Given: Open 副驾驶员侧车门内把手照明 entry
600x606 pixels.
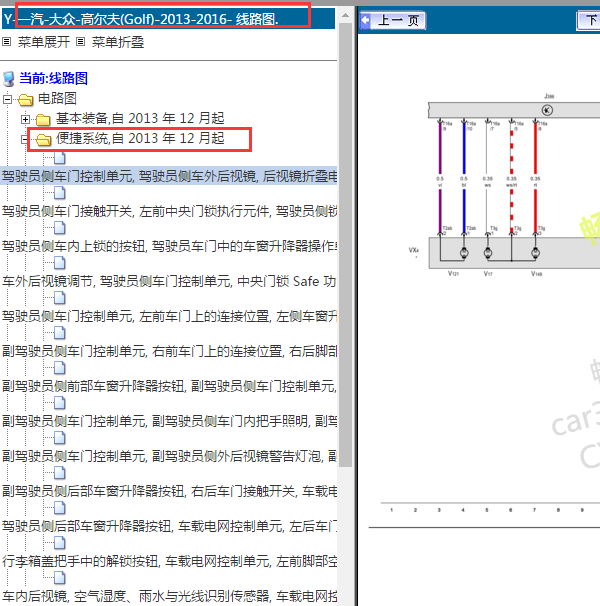Looking at the screenshot, I should (169, 421).
